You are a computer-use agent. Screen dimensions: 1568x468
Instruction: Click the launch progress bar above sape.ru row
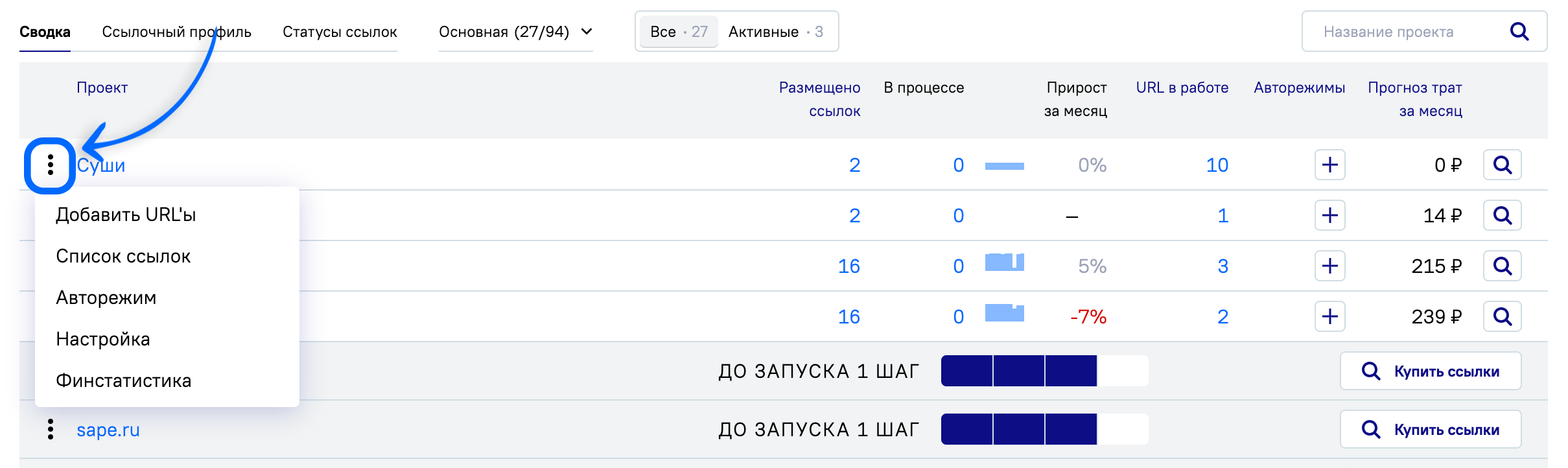point(1044,371)
